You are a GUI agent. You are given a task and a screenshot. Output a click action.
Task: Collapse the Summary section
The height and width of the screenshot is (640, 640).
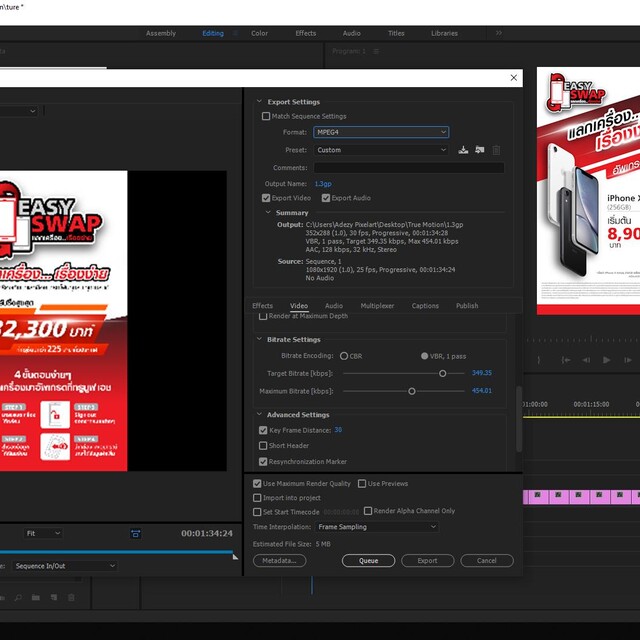[x=268, y=212]
